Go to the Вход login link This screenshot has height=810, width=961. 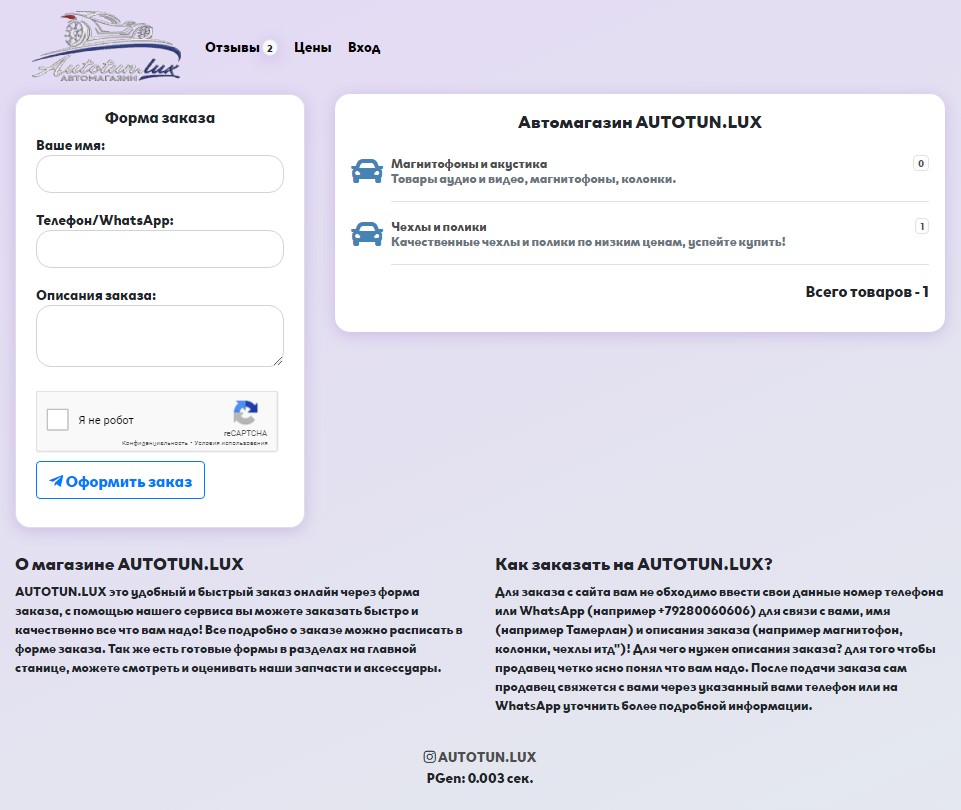point(364,47)
